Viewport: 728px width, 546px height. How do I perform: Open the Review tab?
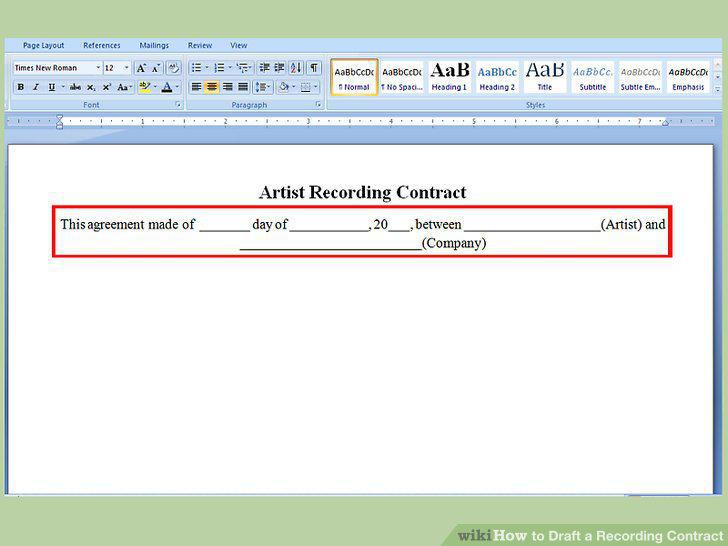coord(200,45)
